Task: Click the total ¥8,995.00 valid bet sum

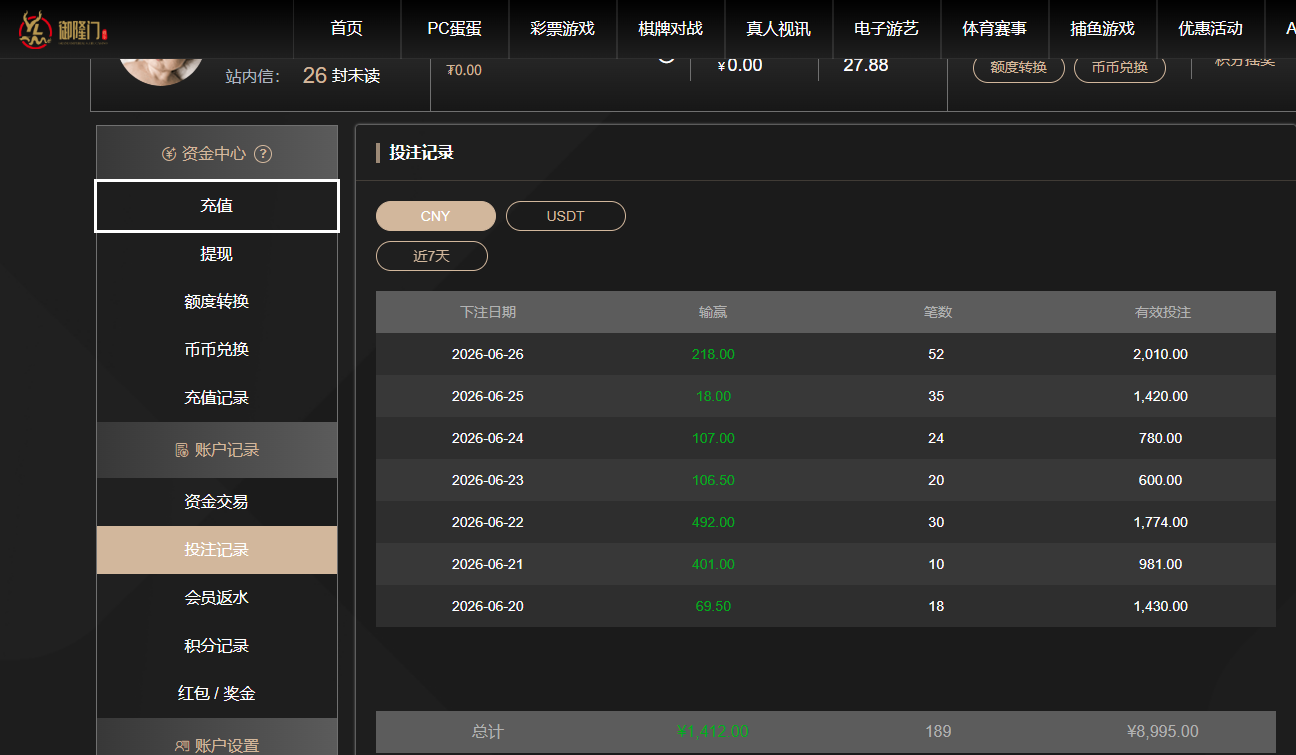Action: pyautogui.click(x=1162, y=731)
